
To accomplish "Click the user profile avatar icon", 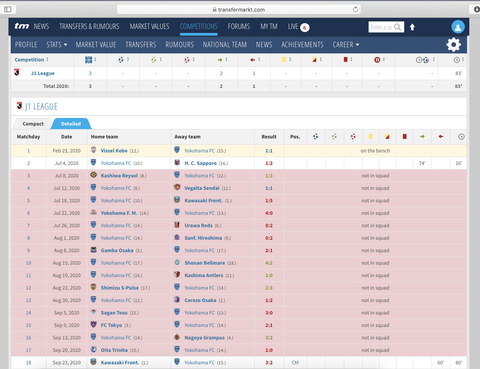I will coord(458,27).
